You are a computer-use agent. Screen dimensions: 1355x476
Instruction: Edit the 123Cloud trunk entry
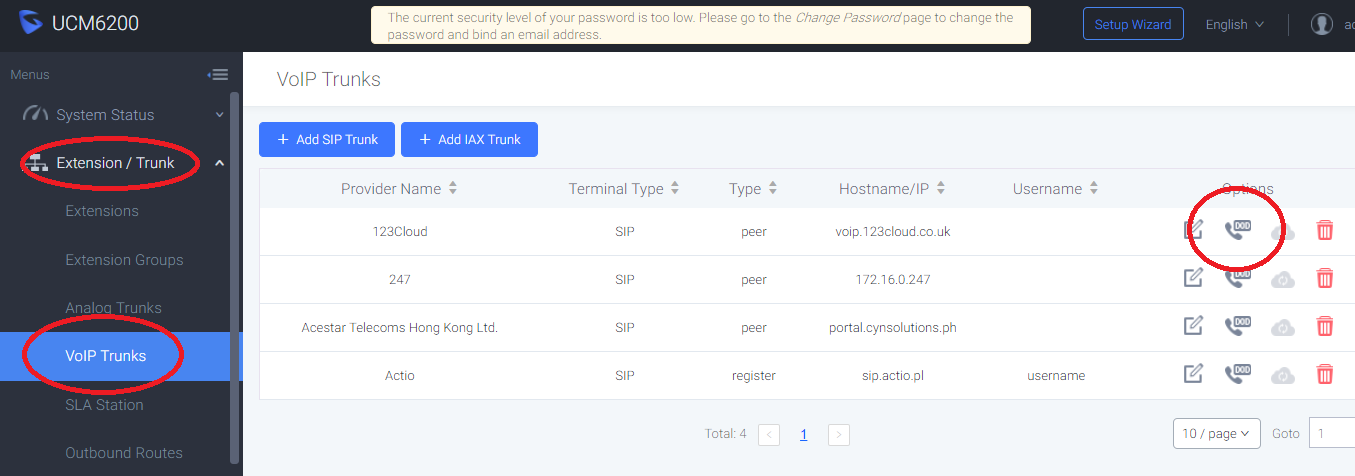tap(1193, 230)
